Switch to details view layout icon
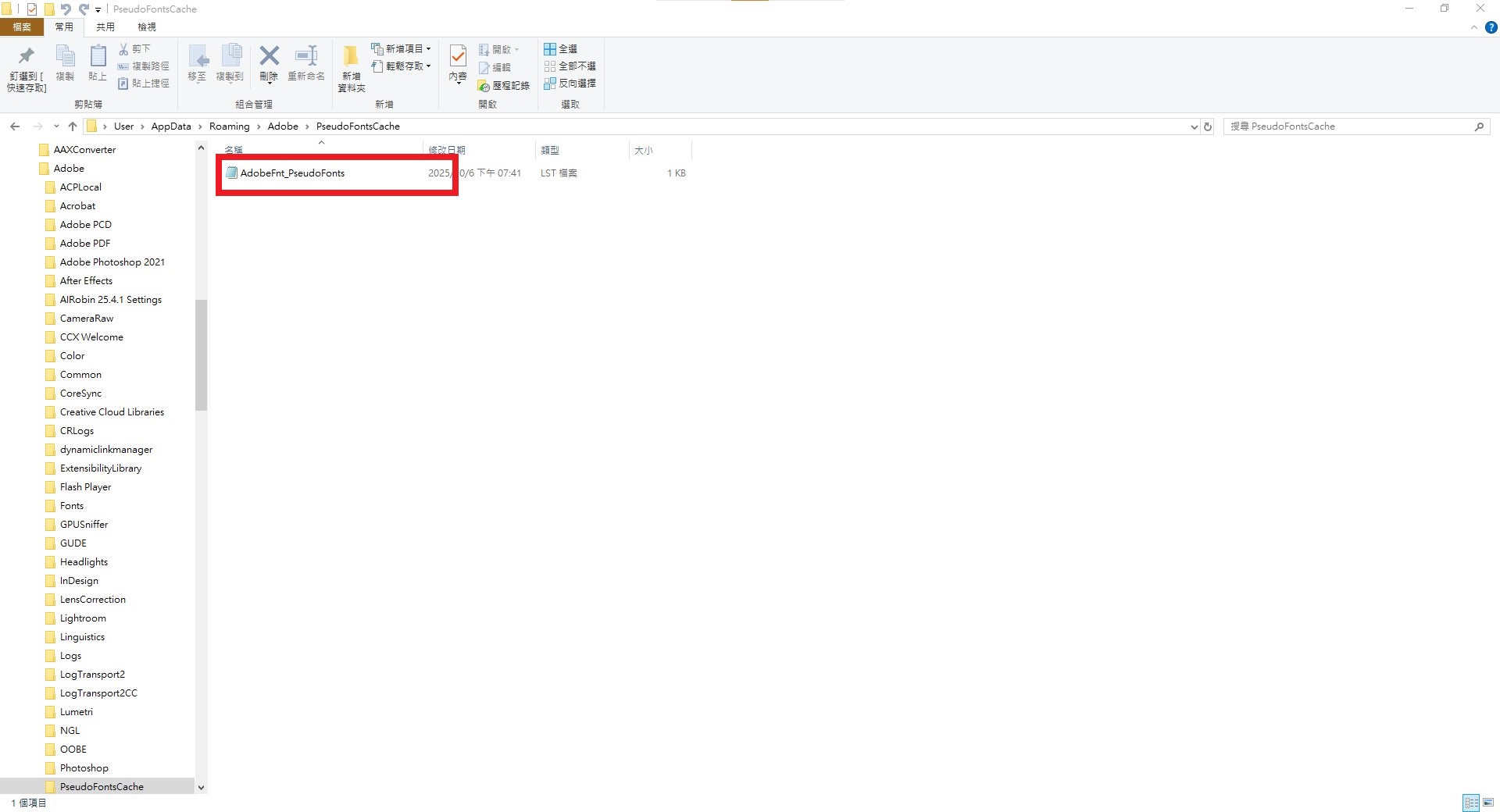Screen dimensions: 1500x812 1471,803
